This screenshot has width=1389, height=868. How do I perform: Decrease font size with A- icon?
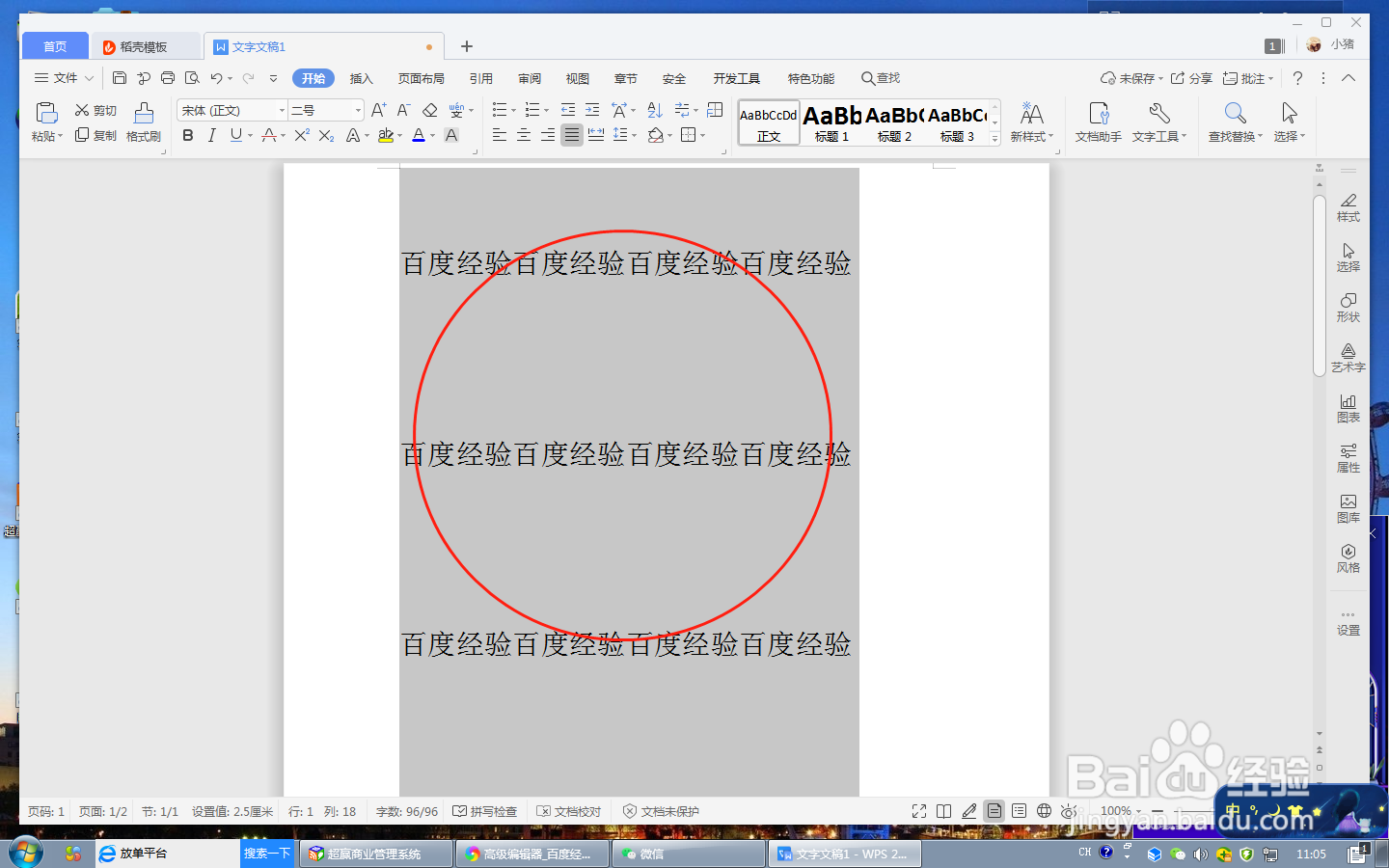point(404,111)
